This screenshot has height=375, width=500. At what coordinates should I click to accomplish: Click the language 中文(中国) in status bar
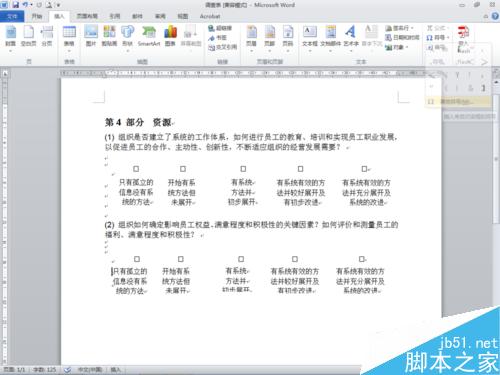(x=89, y=369)
